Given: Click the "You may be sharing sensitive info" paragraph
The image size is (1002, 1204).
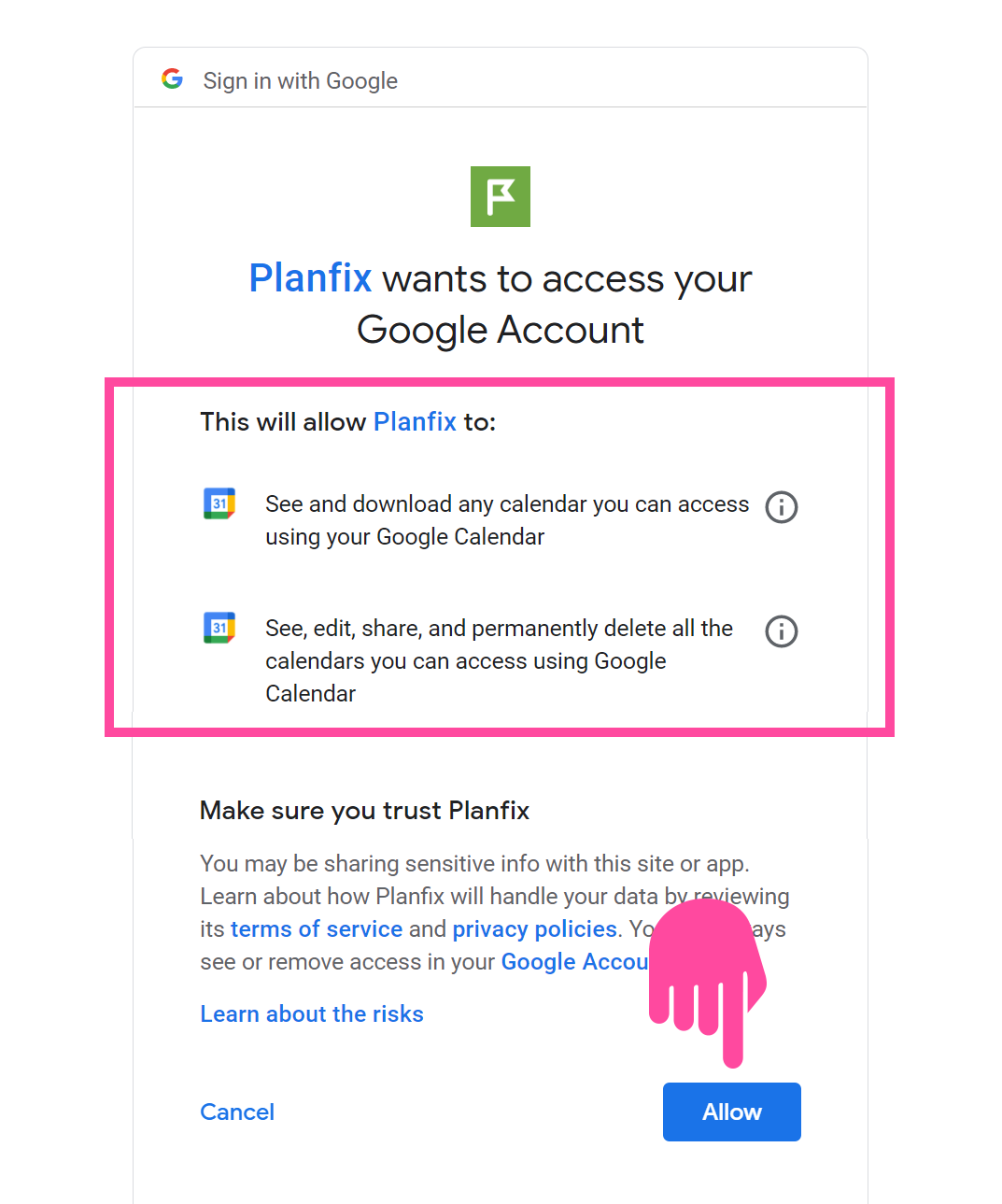Looking at the screenshot, I should pos(495,913).
